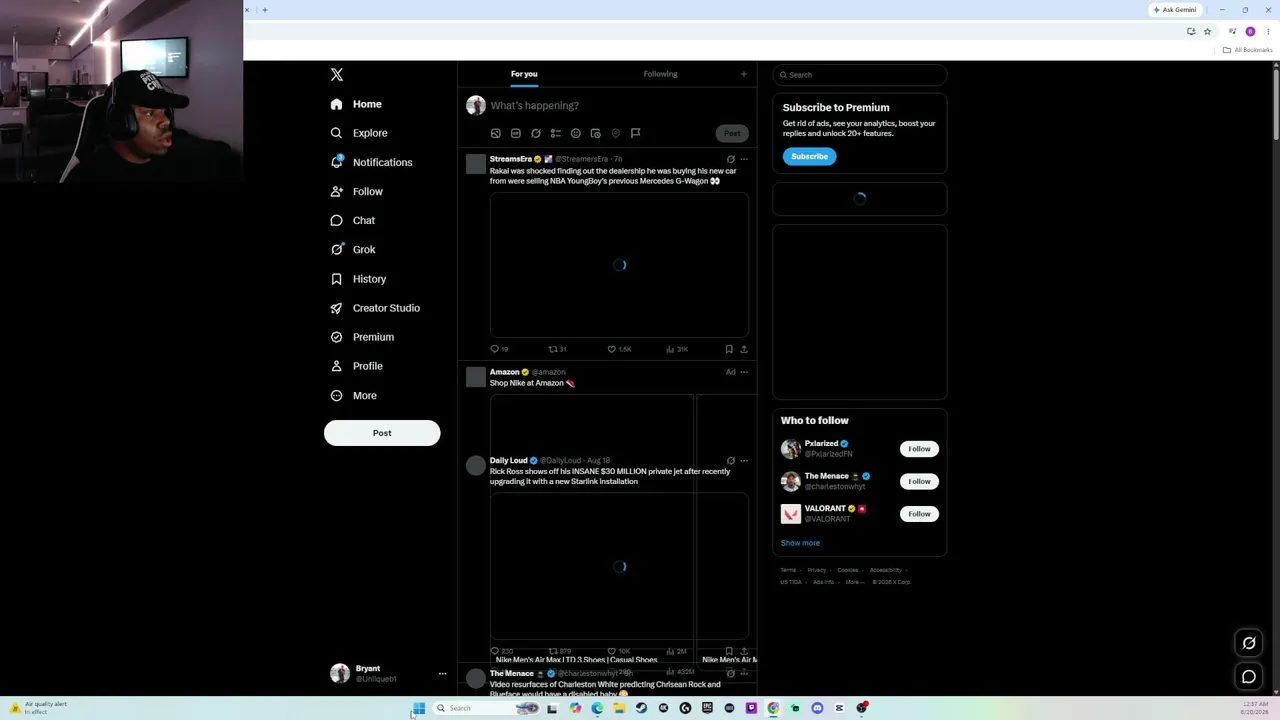Open Steam from the taskbar
The width and height of the screenshot is (1280, 720).
tap(641, 708)
